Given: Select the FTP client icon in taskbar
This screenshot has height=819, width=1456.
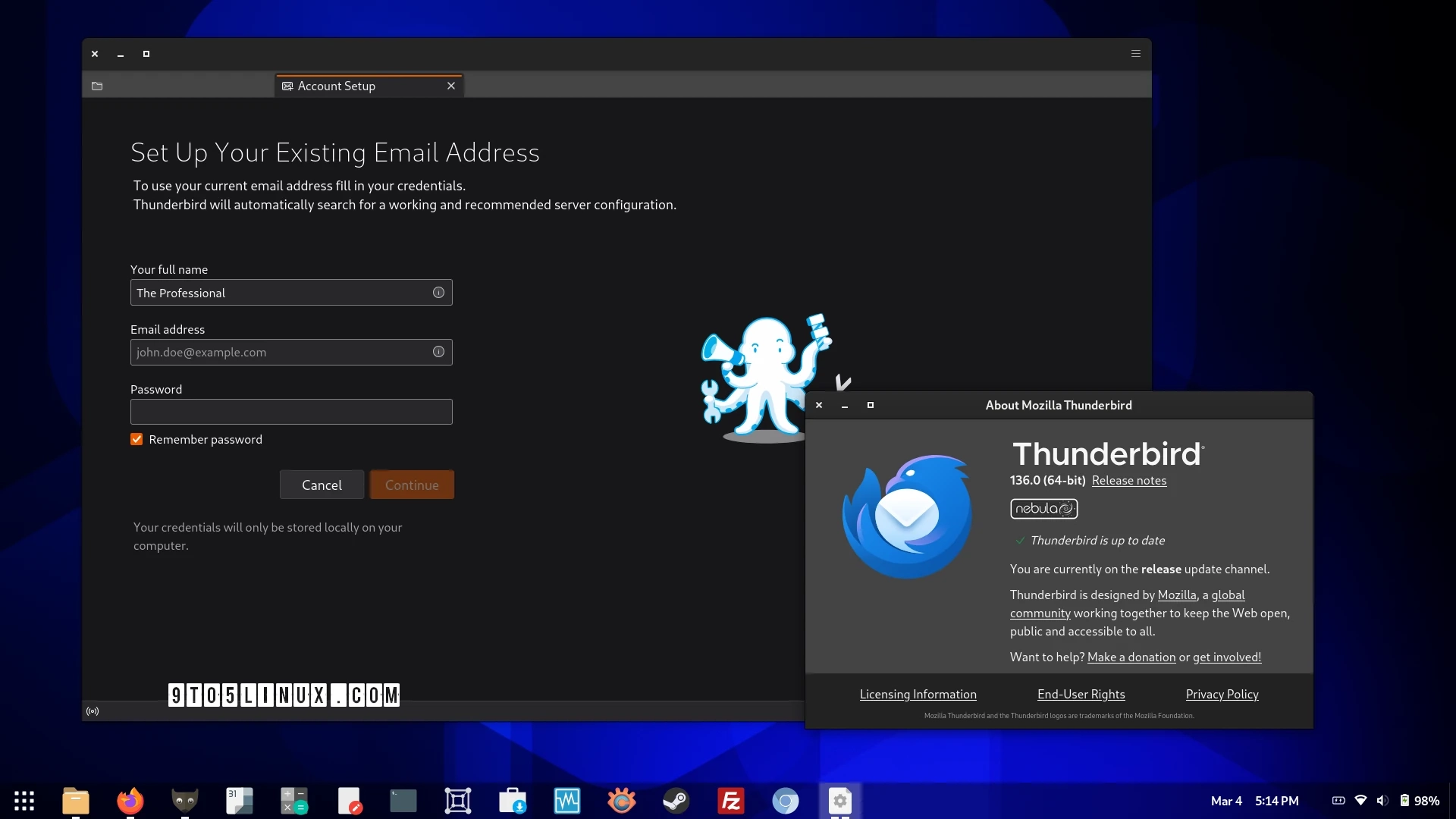Looking at the screenshot, I should 731,799.
